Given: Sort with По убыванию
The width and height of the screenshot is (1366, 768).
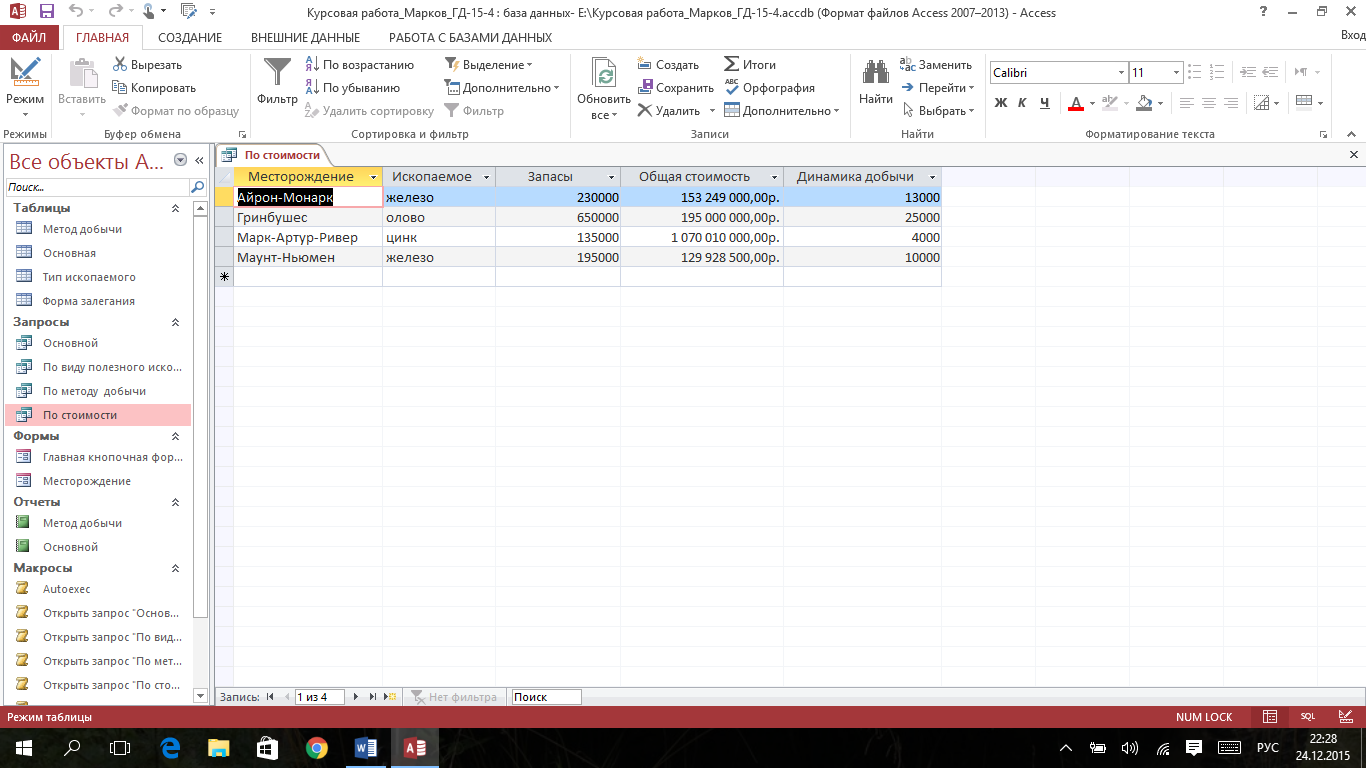Looking at the screenshot, I should pyautogui.click(x=352, y=88).
